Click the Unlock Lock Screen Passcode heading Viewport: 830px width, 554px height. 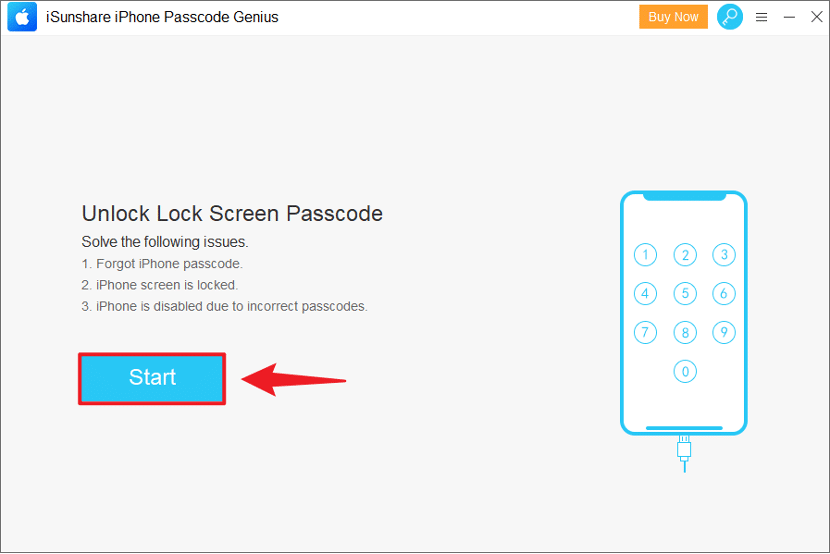point(232,214)
